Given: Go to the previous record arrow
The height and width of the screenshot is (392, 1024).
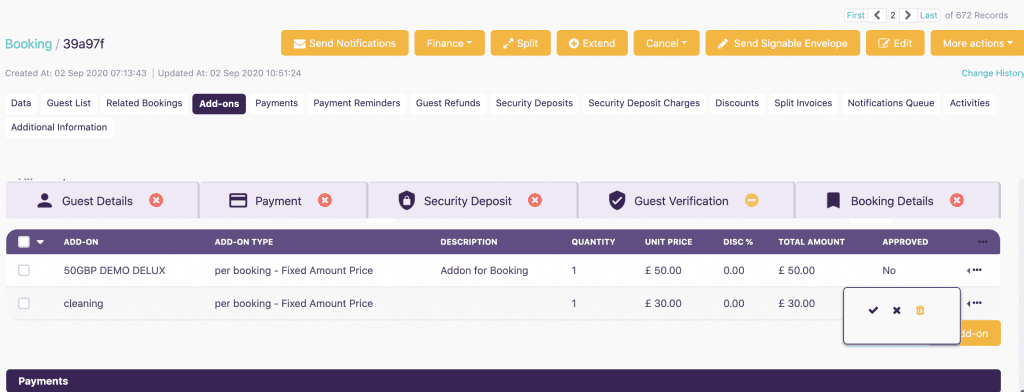Looking at the screenshot, I should pos(878,15).
